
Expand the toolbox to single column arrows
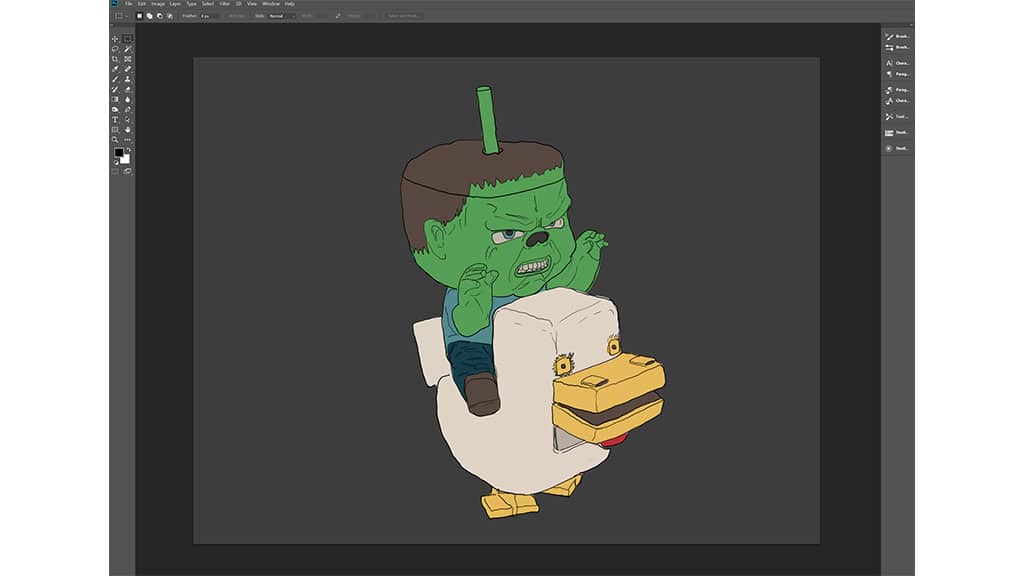[112, 25]
